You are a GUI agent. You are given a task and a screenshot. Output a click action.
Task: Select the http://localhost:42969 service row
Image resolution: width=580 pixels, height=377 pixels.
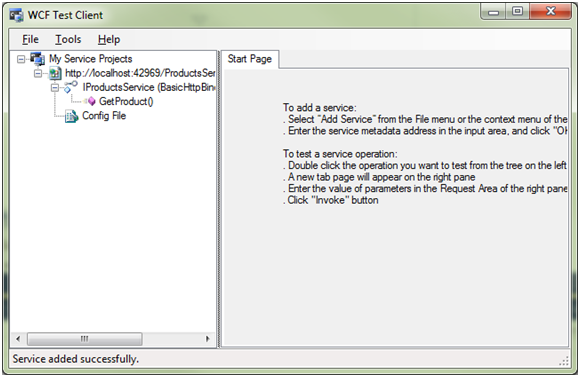click(x=140, y=73)
